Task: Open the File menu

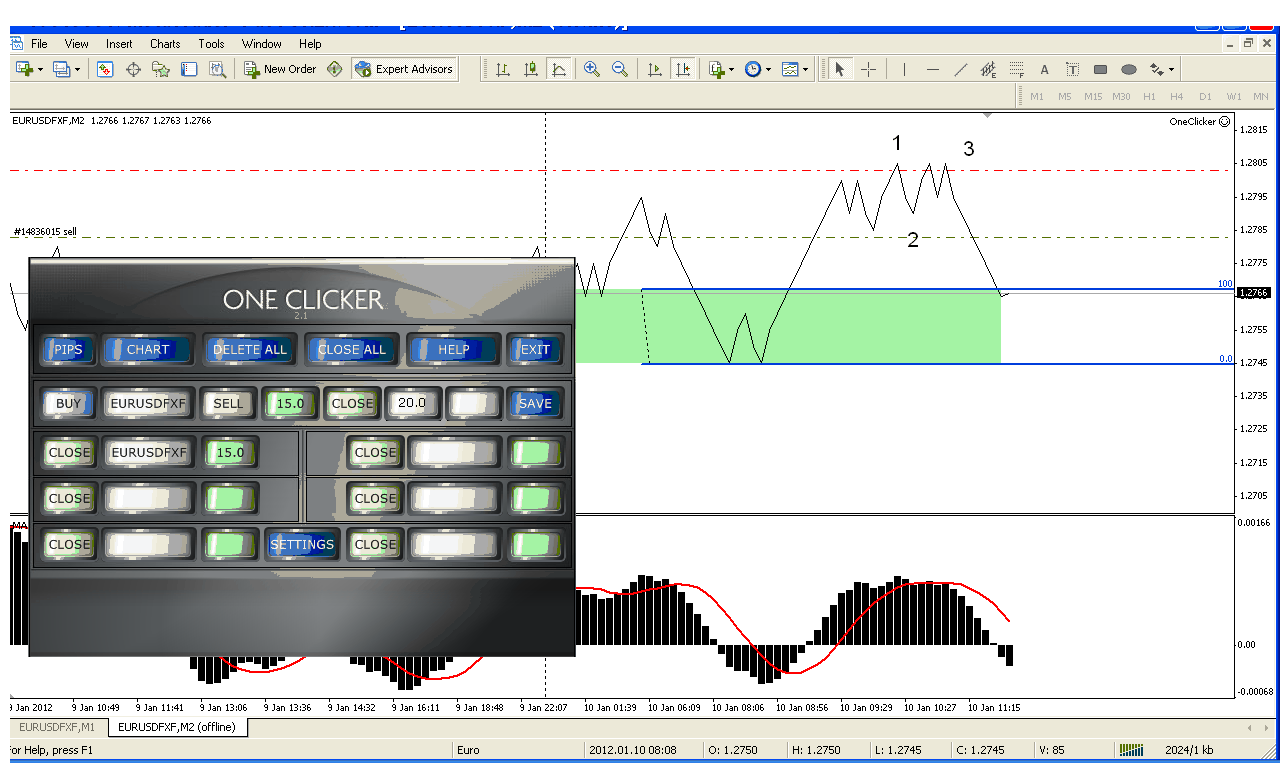Action: pyautogui.click(x=39, y=44)
